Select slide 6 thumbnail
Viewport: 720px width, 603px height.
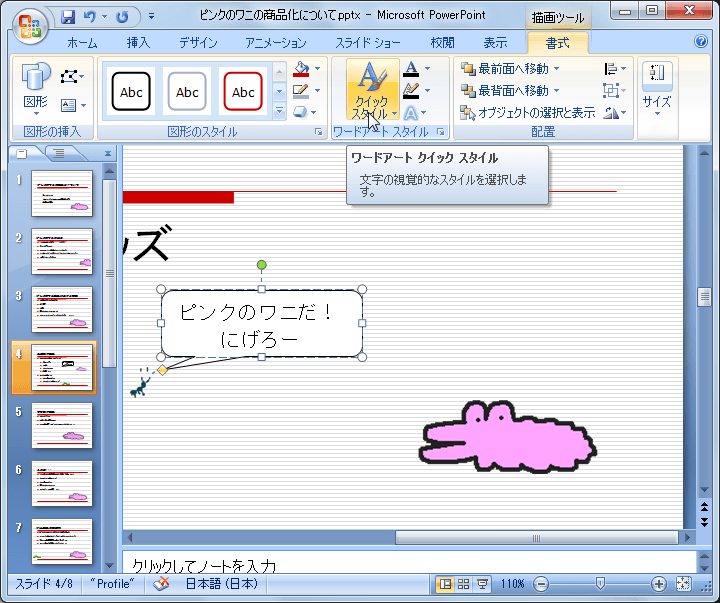[x=62, y=484]
